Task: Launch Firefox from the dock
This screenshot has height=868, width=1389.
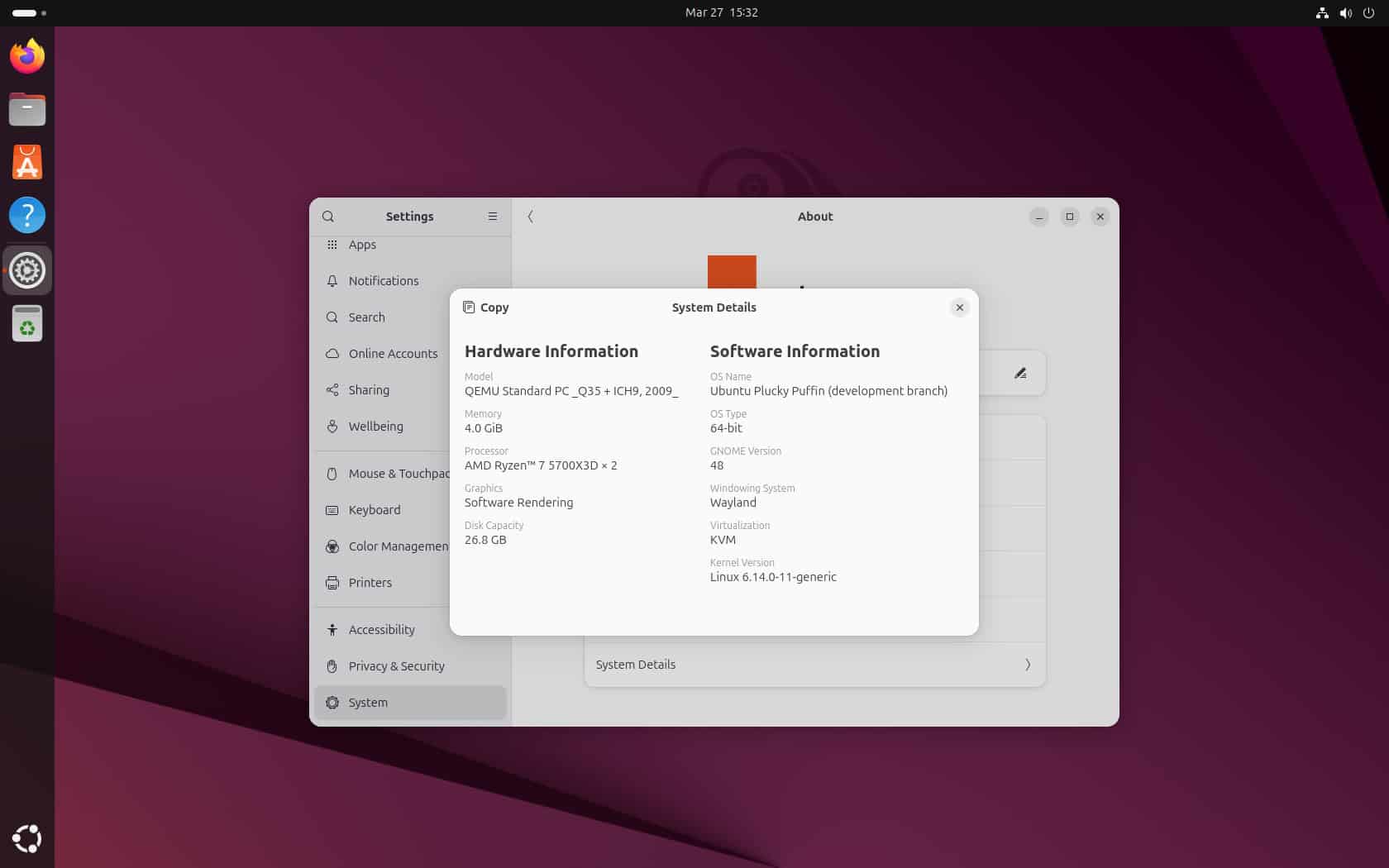Action: pos(26,56)
